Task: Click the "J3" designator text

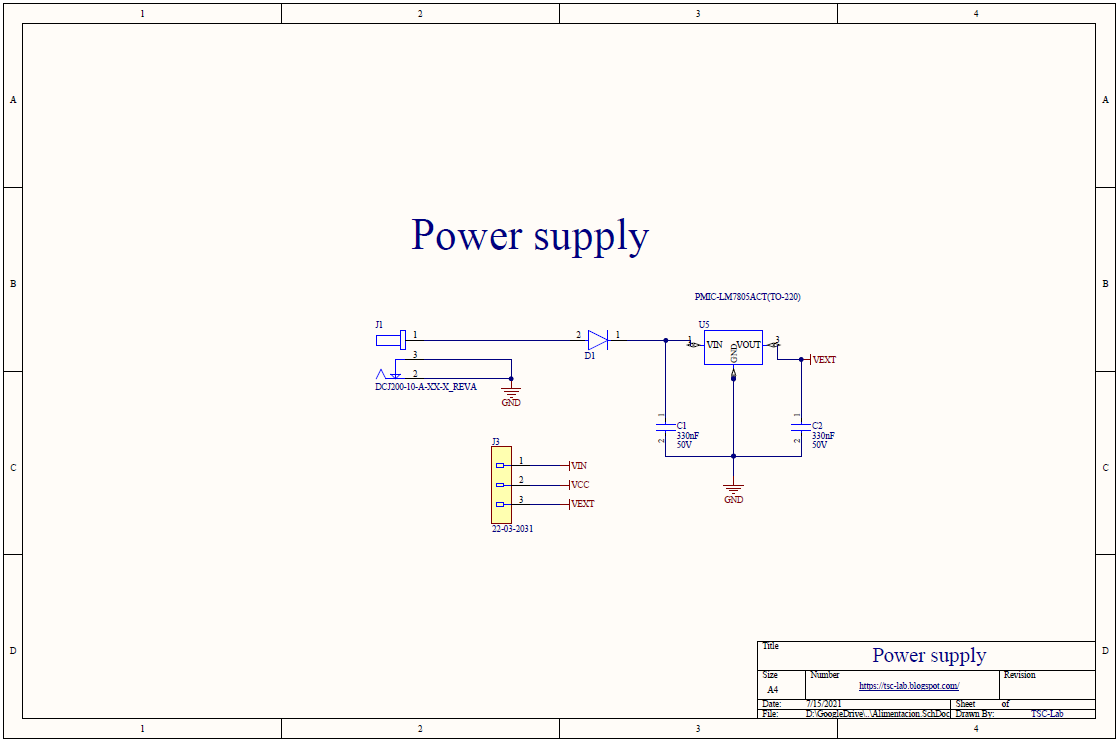Action: click(496, 442)
